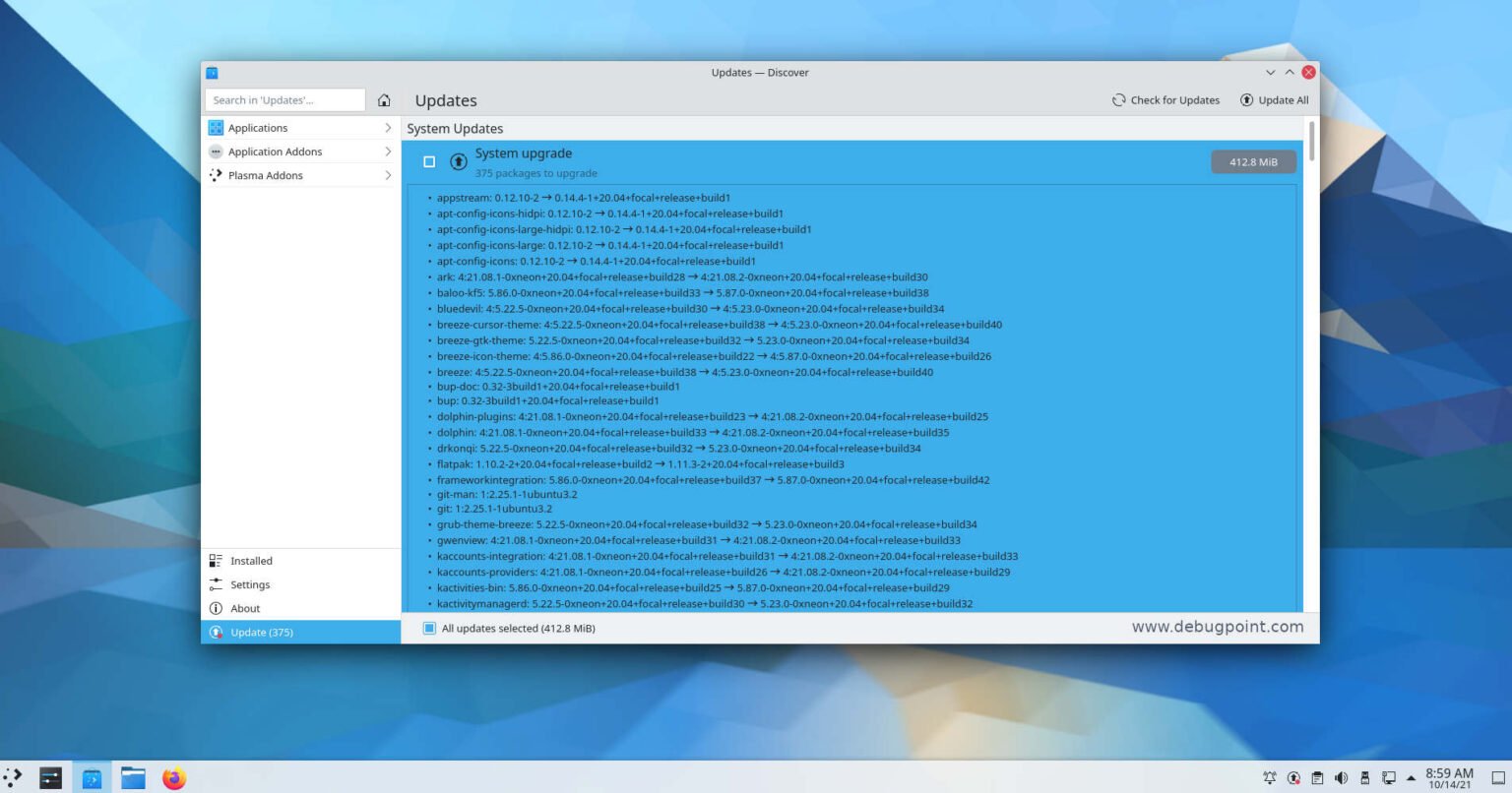The height and width of the screenshot is (793, 1512).
Task: Click the Settings sliders icon in sidebar
Action: pyautogui.click(x=216, y=584)
